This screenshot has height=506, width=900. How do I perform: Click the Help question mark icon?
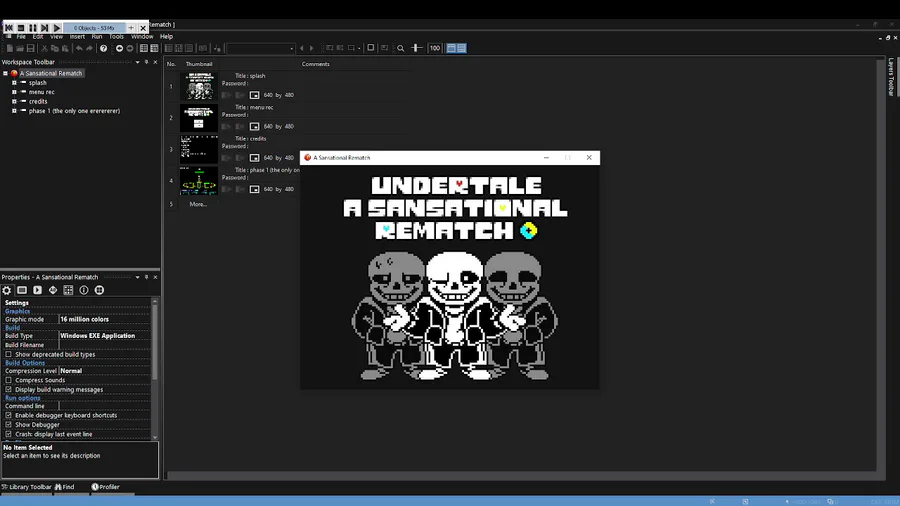click(x=103, y=48)
